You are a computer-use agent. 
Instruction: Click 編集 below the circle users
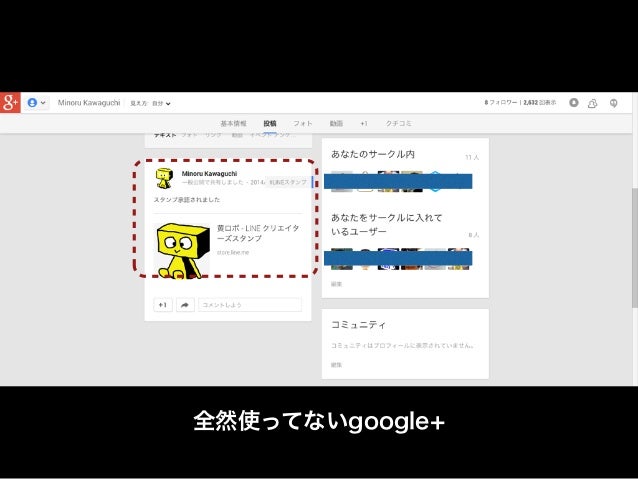[x=336, y=284]
